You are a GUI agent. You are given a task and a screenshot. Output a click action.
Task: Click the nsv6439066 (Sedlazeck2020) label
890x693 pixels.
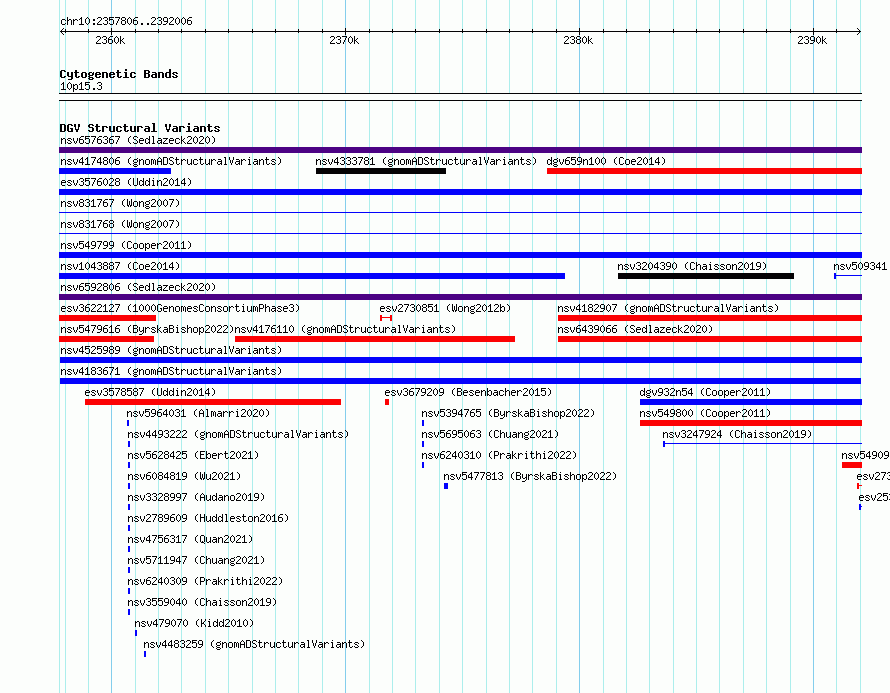pos(635,329)
